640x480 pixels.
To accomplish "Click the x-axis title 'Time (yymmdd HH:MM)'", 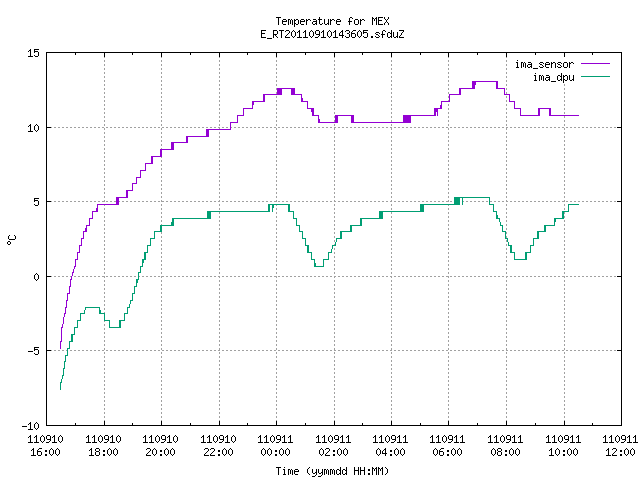I will point(332,472).
